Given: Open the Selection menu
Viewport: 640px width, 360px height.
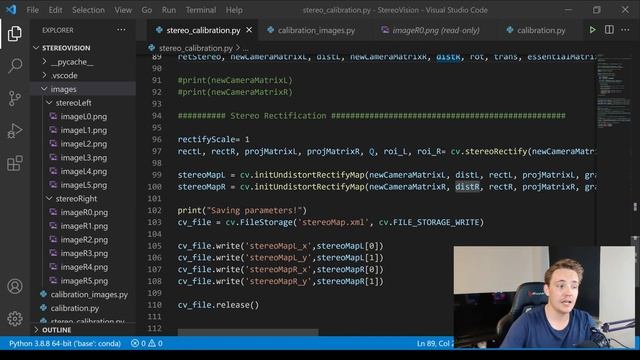Looking at the screenshot, I should tap(88, 10).
